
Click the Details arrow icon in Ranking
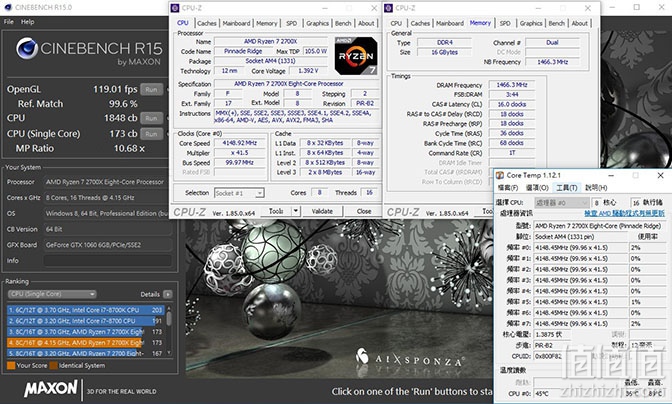click(x=168, y=294)
